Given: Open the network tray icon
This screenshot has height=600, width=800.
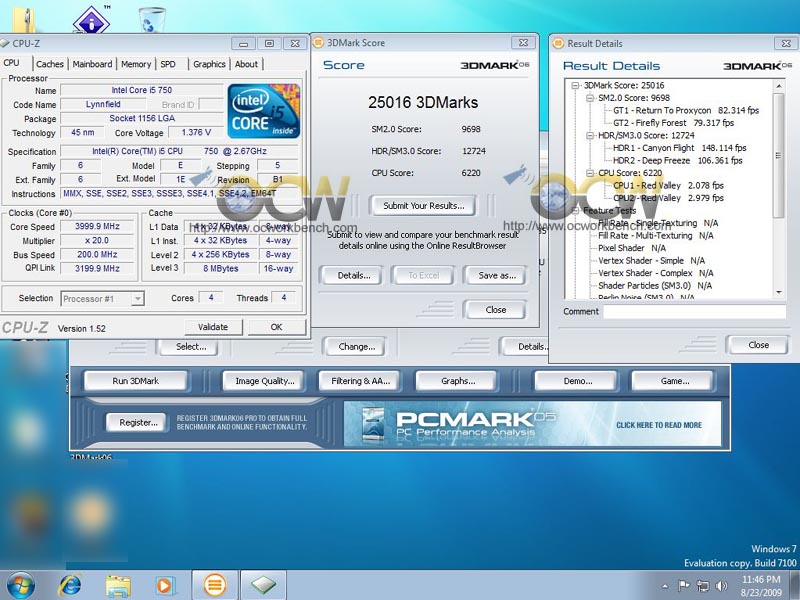Looking at the screenshot, I should pos(703,586).
